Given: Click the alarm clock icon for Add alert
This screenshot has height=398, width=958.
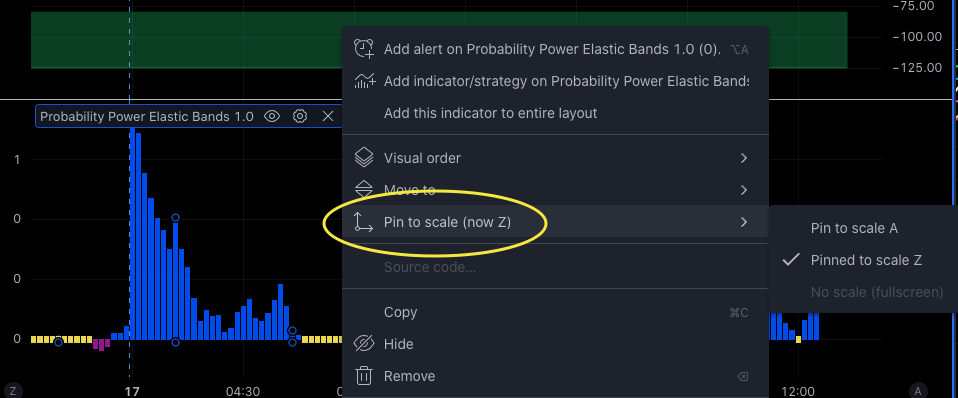Looking at the screenshot, I should (364, 49).
